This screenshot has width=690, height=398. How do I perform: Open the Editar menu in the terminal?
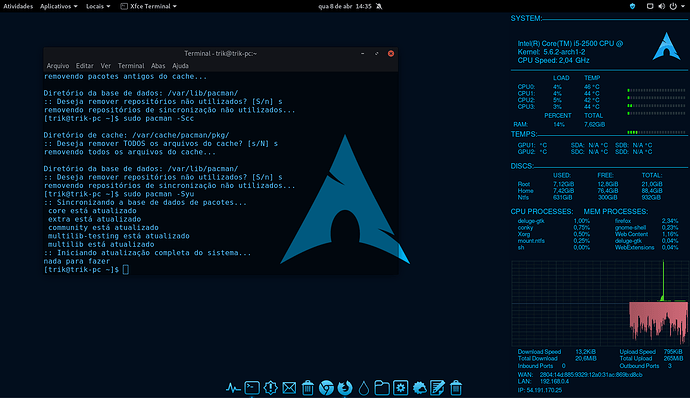(84, 66)
